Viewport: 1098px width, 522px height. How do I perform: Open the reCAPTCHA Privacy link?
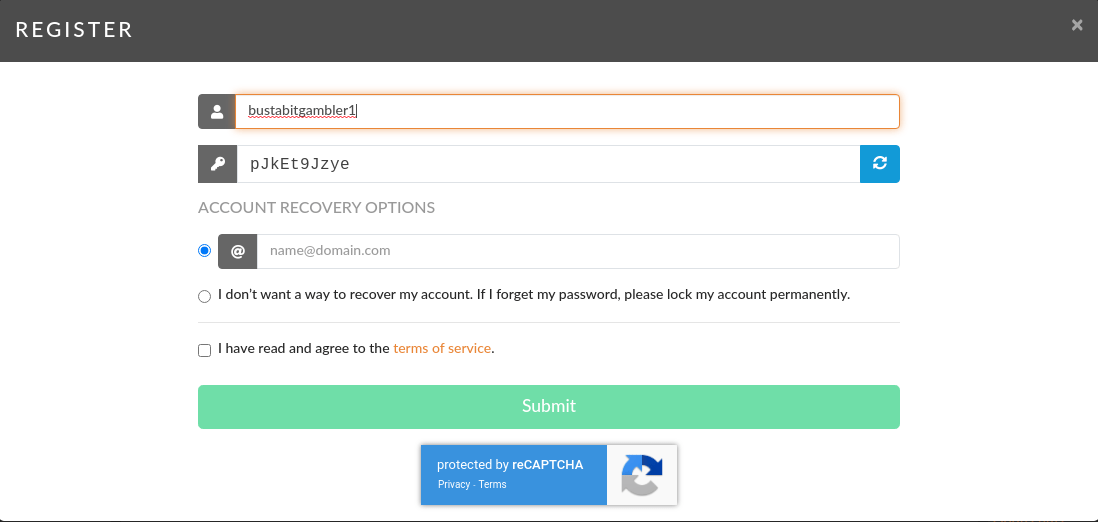click(454, 484)
